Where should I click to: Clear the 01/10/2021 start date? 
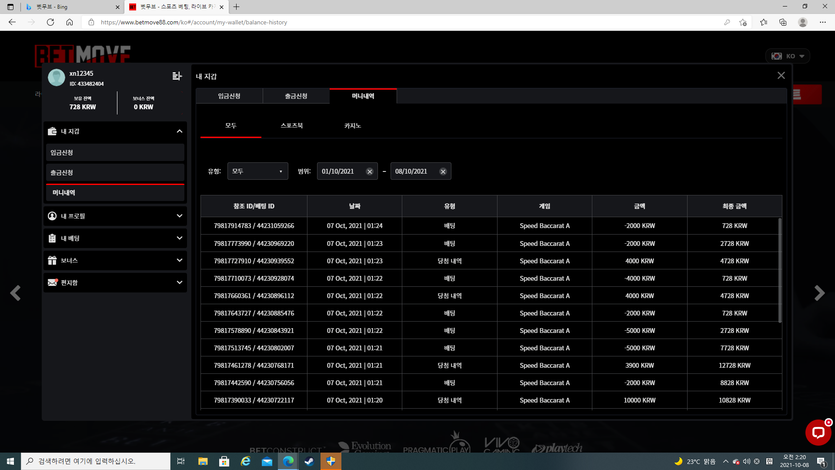point(370,171)
